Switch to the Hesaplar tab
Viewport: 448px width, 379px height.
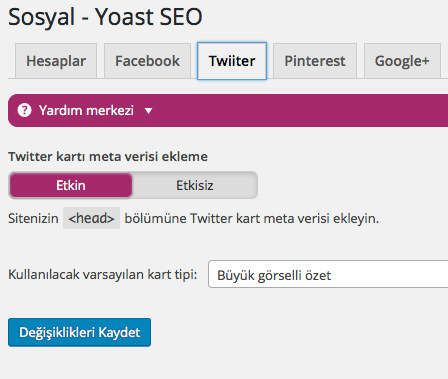point(56,61)
